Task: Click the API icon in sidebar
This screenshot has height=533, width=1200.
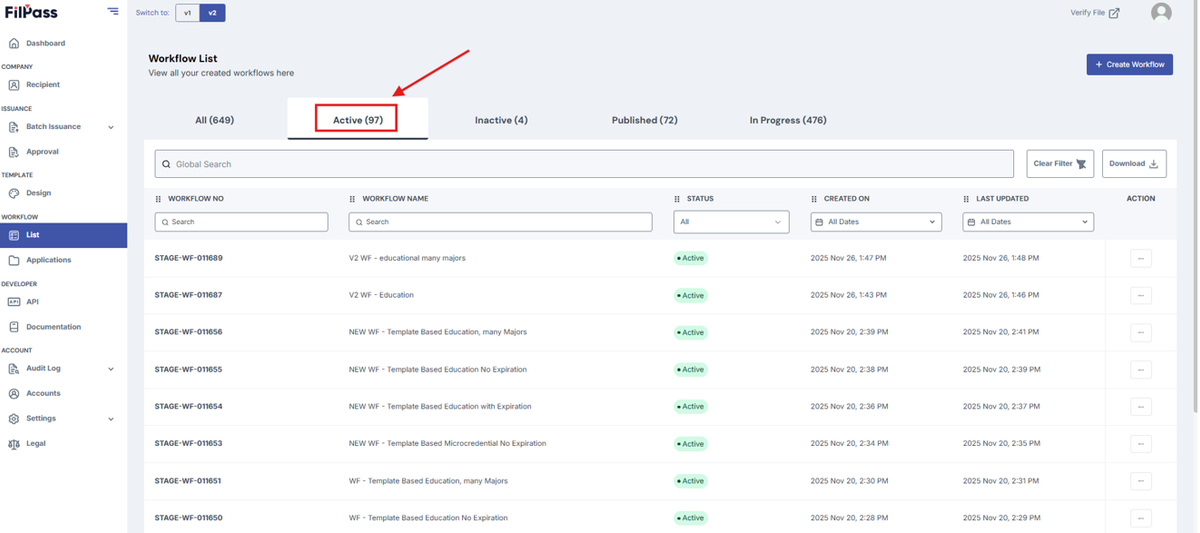Action: coord(14,301)
